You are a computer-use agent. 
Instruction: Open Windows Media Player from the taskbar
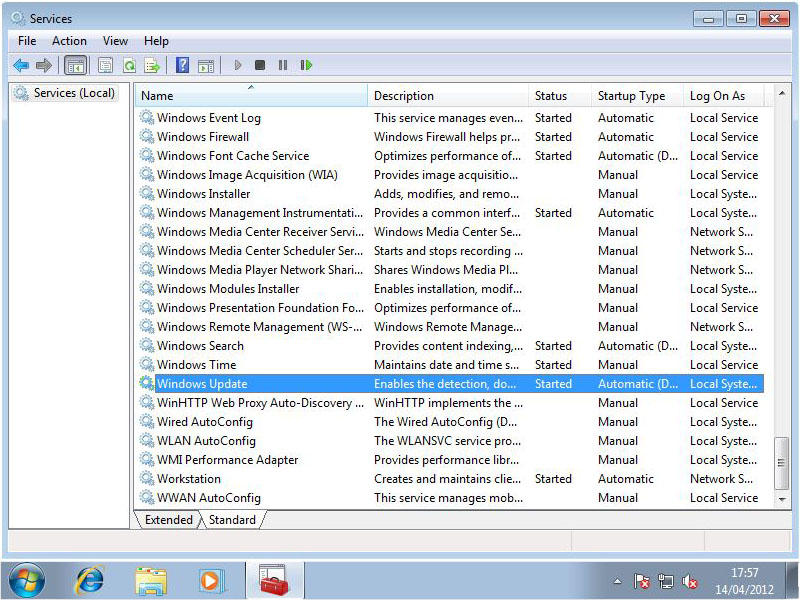[x=211, y=581]
